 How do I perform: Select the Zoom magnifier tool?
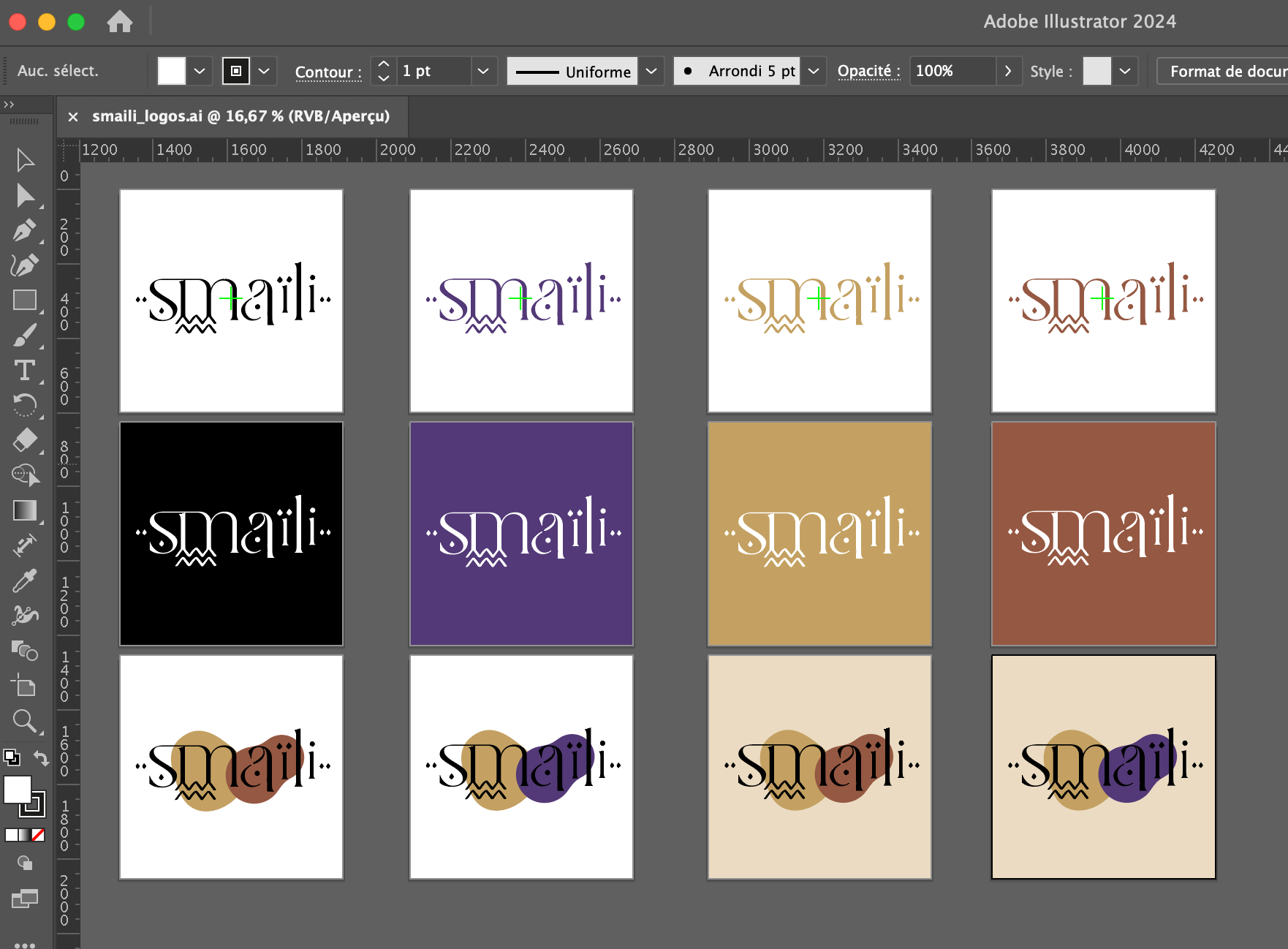coord(24,722)
